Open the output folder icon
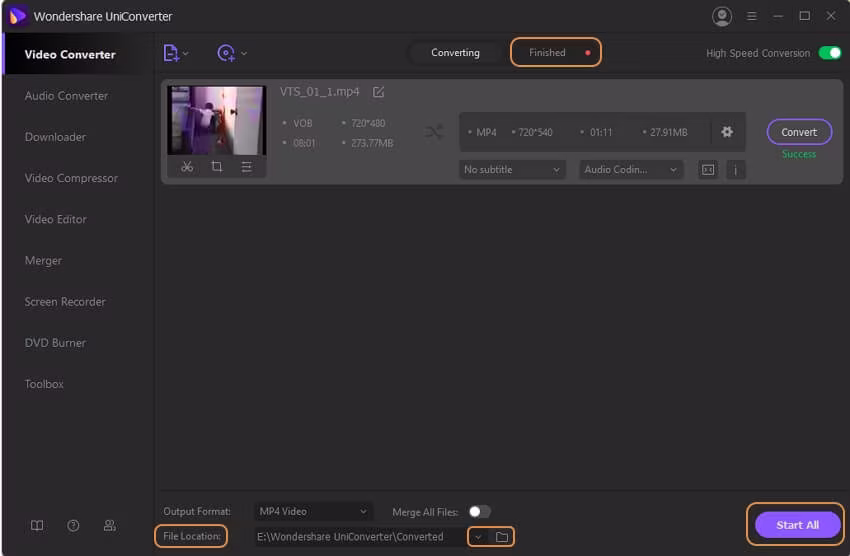The image size is (850, 556). point(502,537)
